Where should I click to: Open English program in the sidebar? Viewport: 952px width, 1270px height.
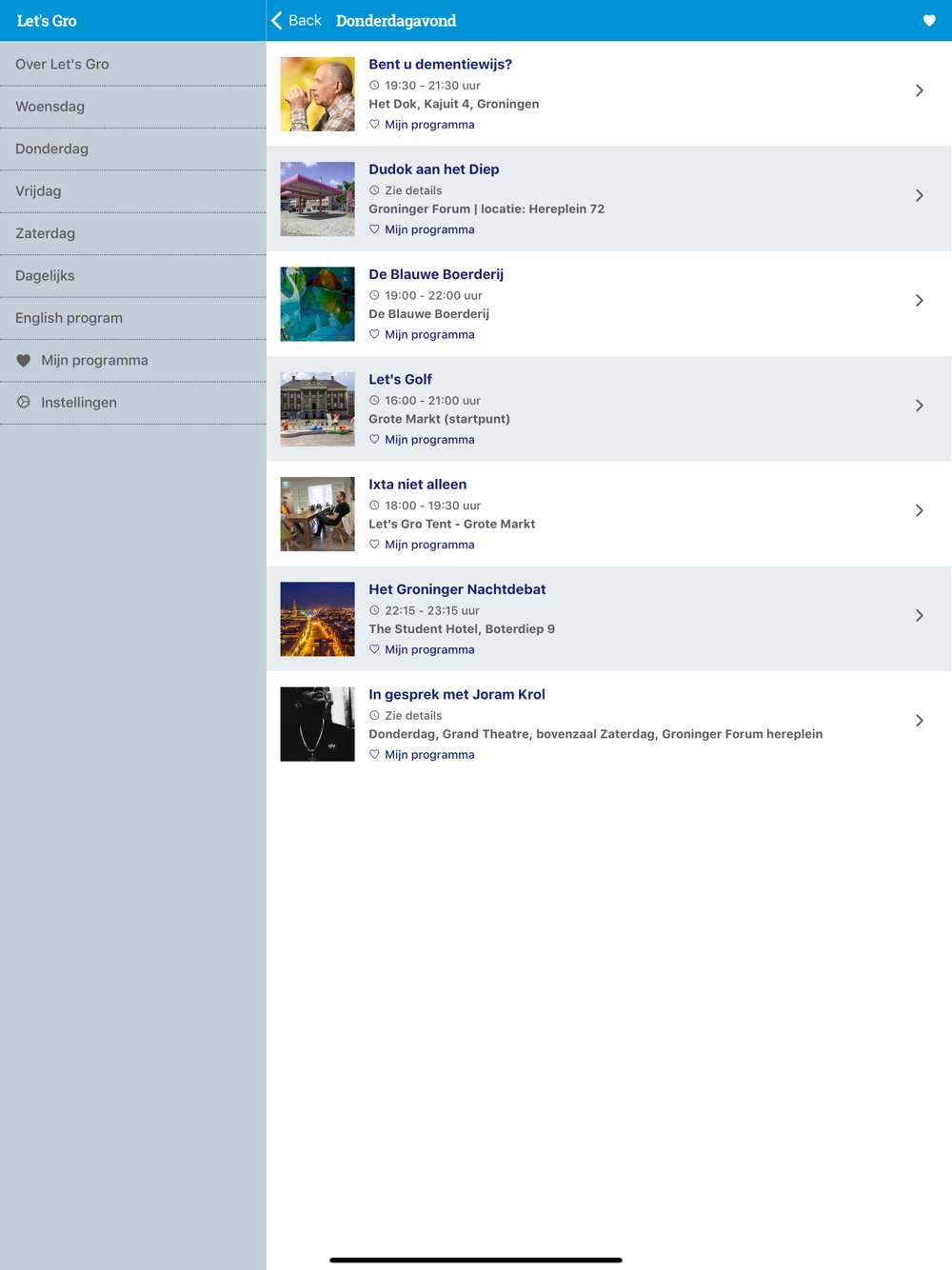tap(133, 318)
